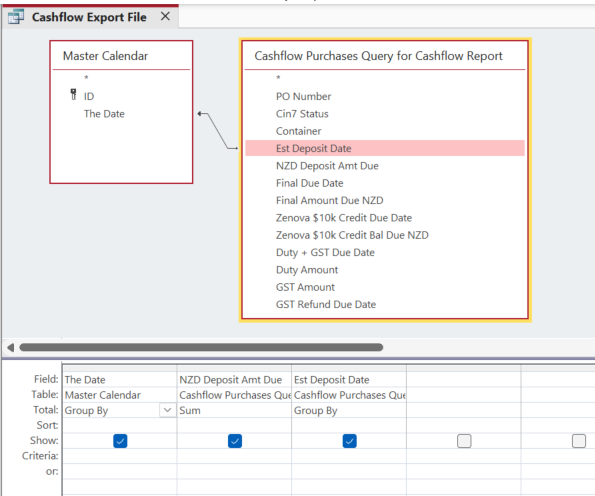Select Final Amount Due NZD field
This screenshot has height=496, width=595.
(329, 200)
